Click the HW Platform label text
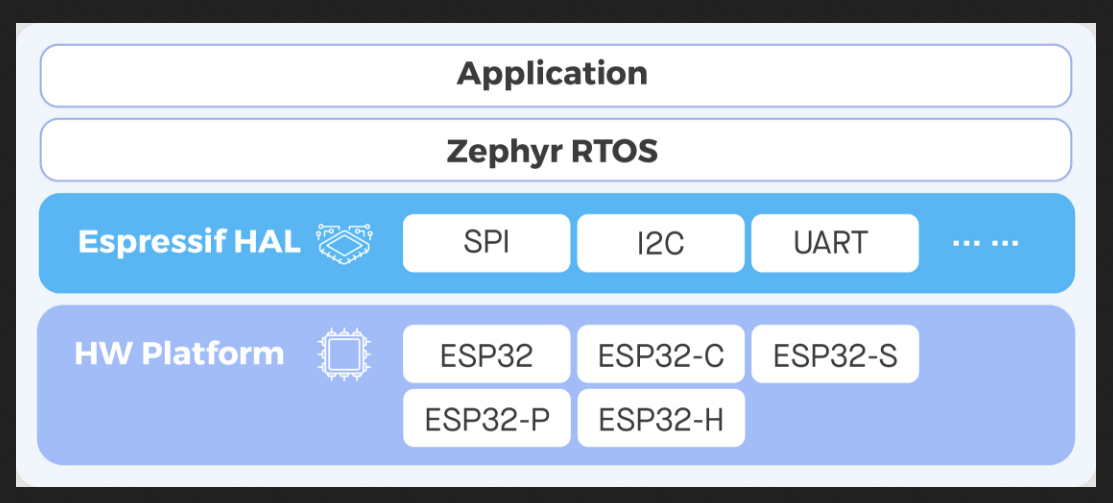Screen dimensions: 1113x503 (x=179, y=353)
